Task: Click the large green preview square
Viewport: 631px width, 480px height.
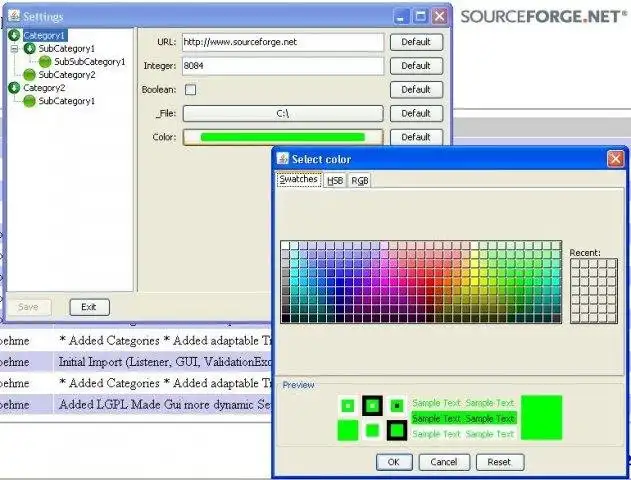Action: pyautogui.click(x=542, y=418)
